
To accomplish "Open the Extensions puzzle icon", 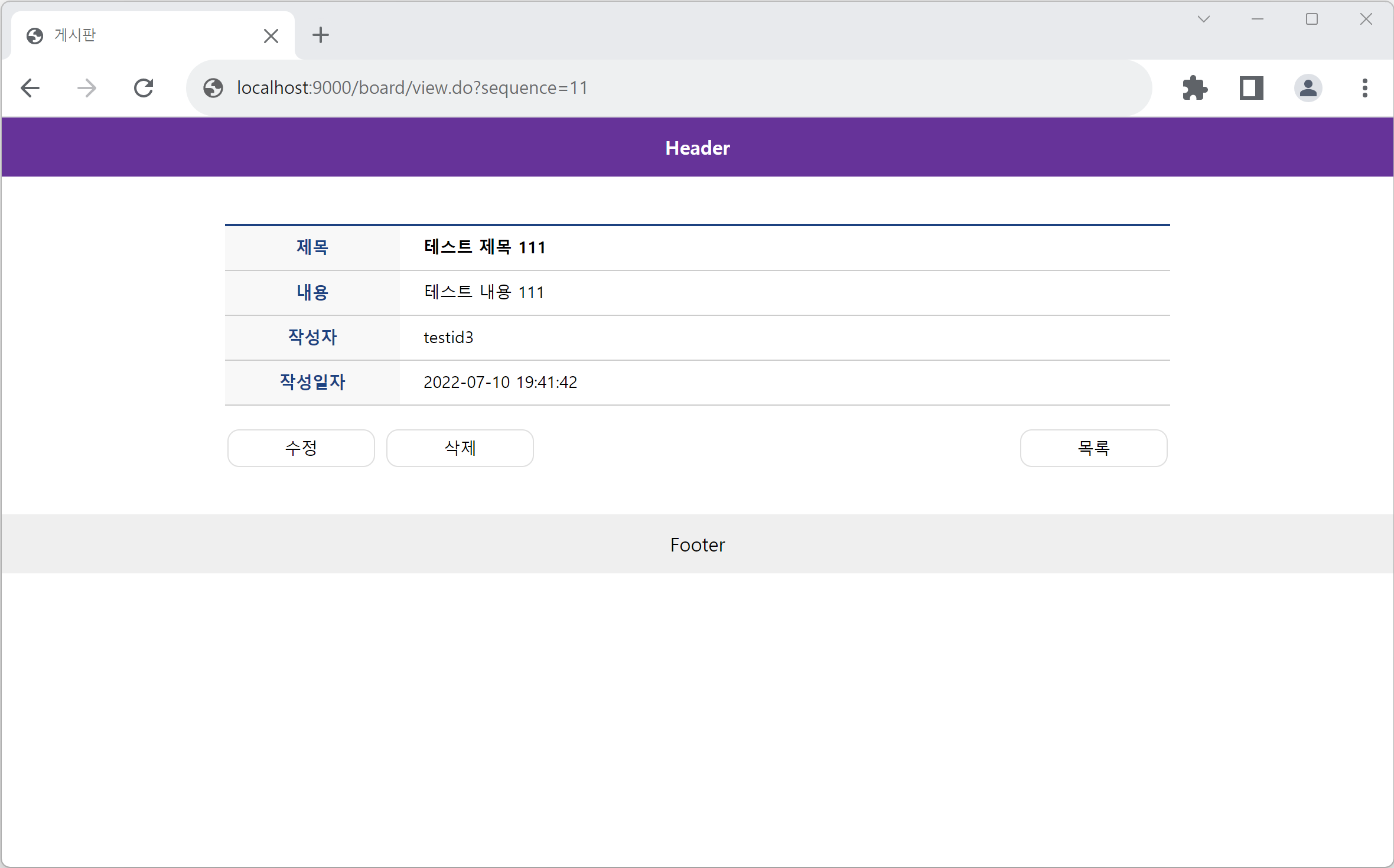I will point(1194,89).
